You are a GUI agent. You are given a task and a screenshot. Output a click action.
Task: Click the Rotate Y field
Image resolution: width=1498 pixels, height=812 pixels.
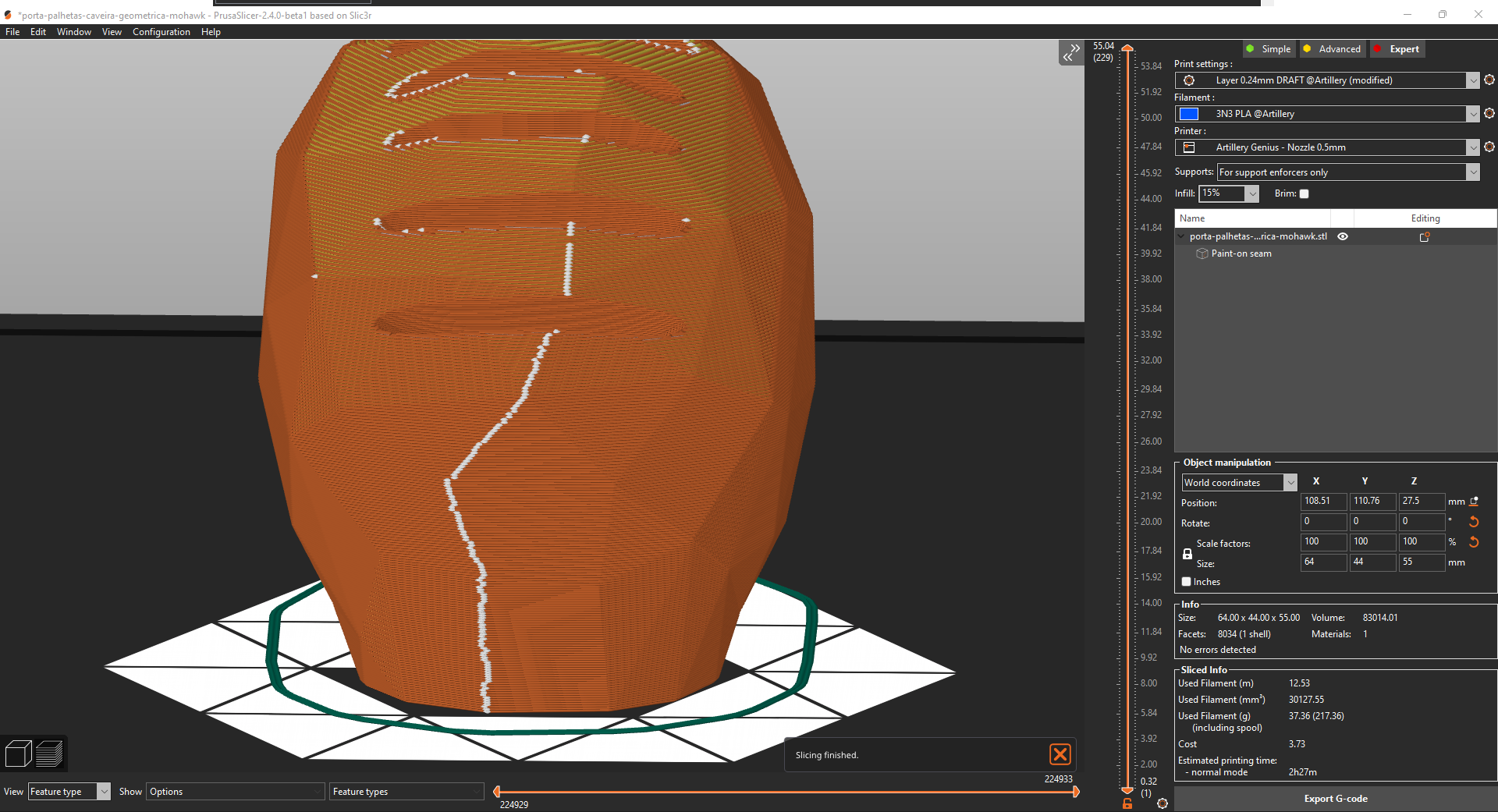pos(1373,522)
